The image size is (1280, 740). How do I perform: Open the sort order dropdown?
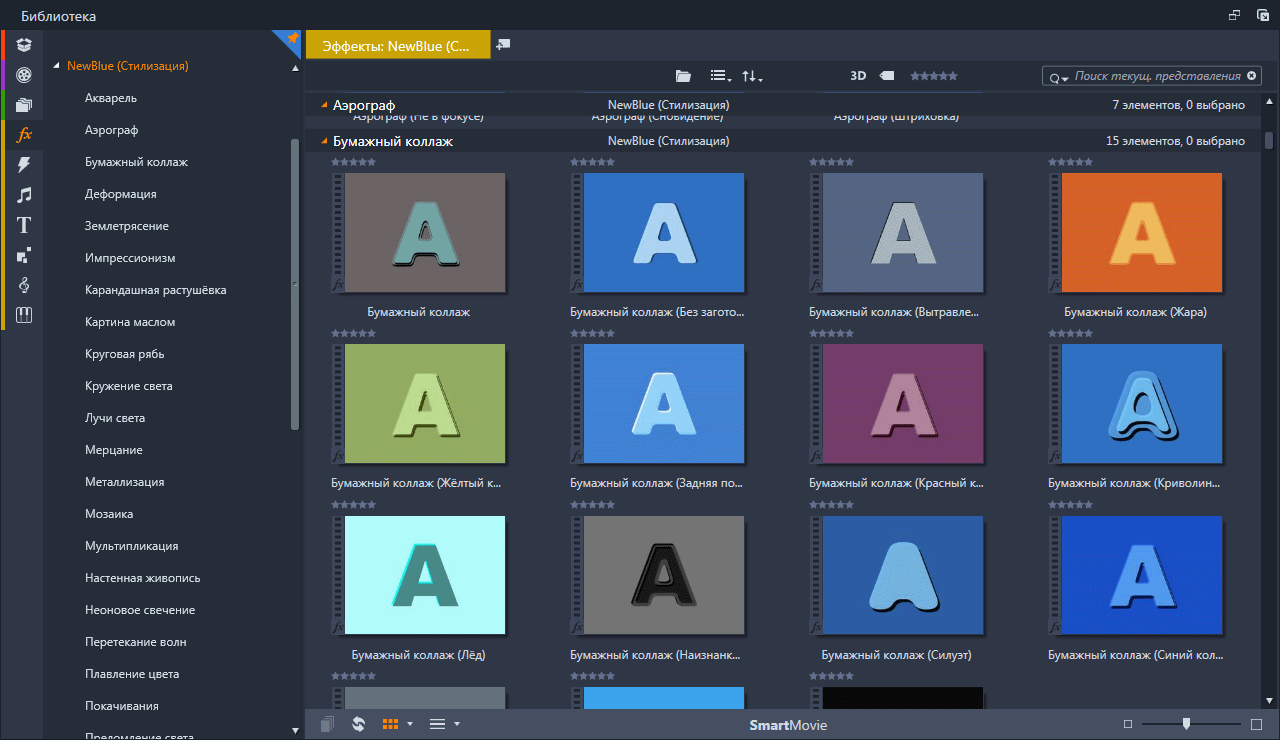tap(752, 76)
